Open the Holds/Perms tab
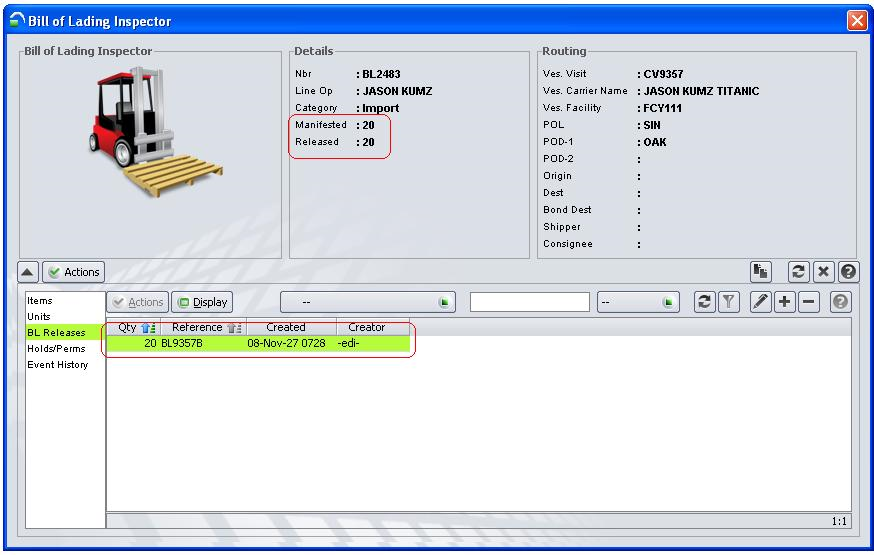Image resolution: width=874 pixels, height=555 pixels. point(56,349)
